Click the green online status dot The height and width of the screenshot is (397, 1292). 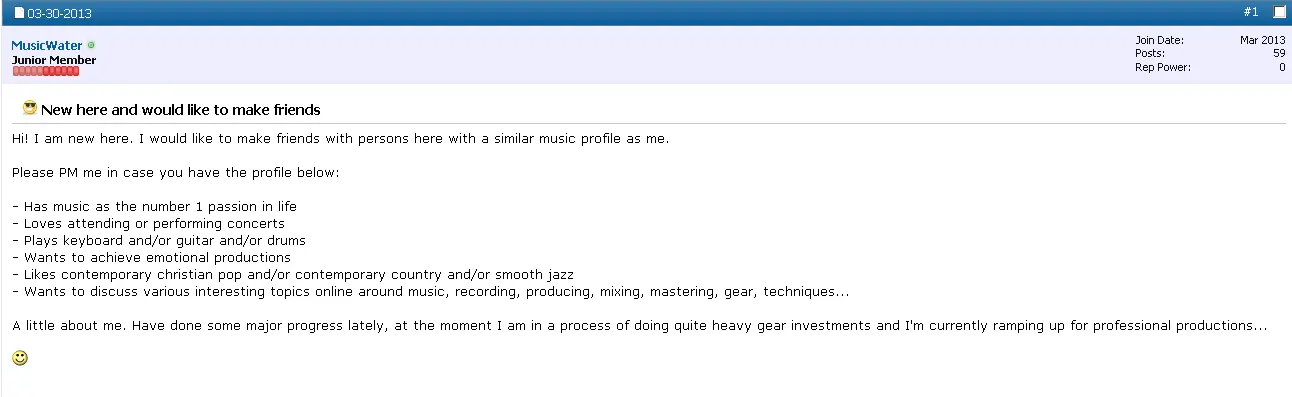(x=91, y=45)
